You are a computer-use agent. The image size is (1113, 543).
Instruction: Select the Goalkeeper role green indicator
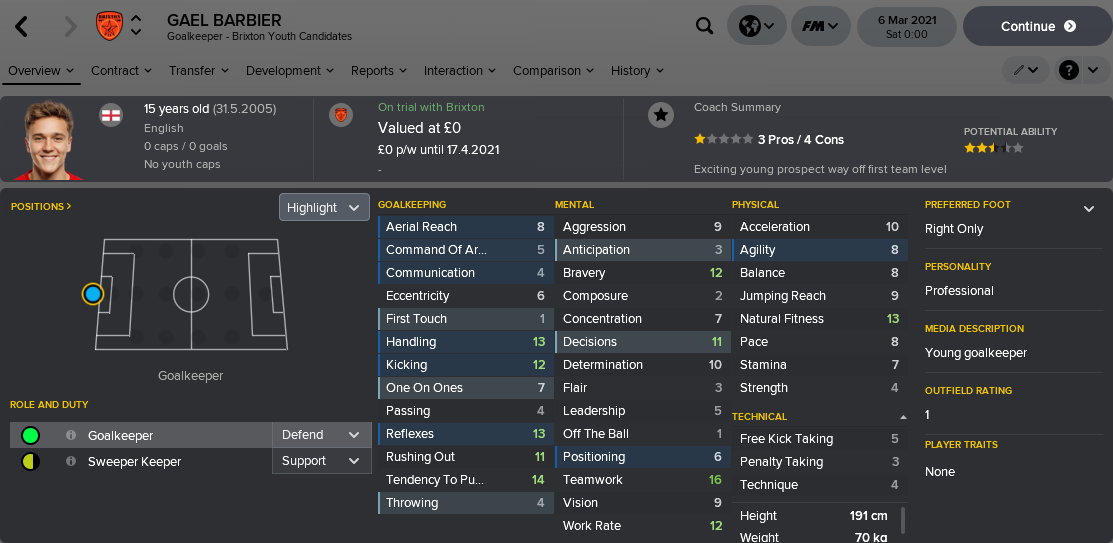pyautogui.click(x=30, y=435)
